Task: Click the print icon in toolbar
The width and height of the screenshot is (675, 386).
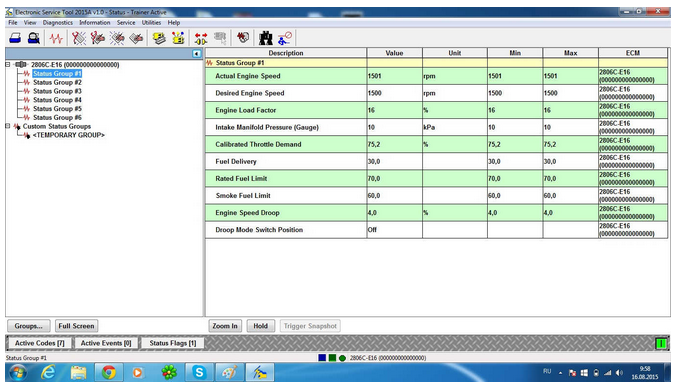Action: (15, 38)
